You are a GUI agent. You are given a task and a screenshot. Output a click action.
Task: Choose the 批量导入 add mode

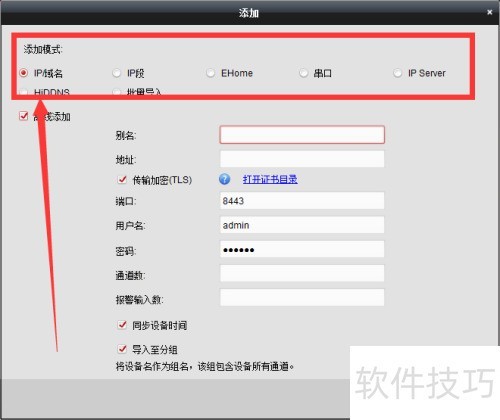point(116,91)
